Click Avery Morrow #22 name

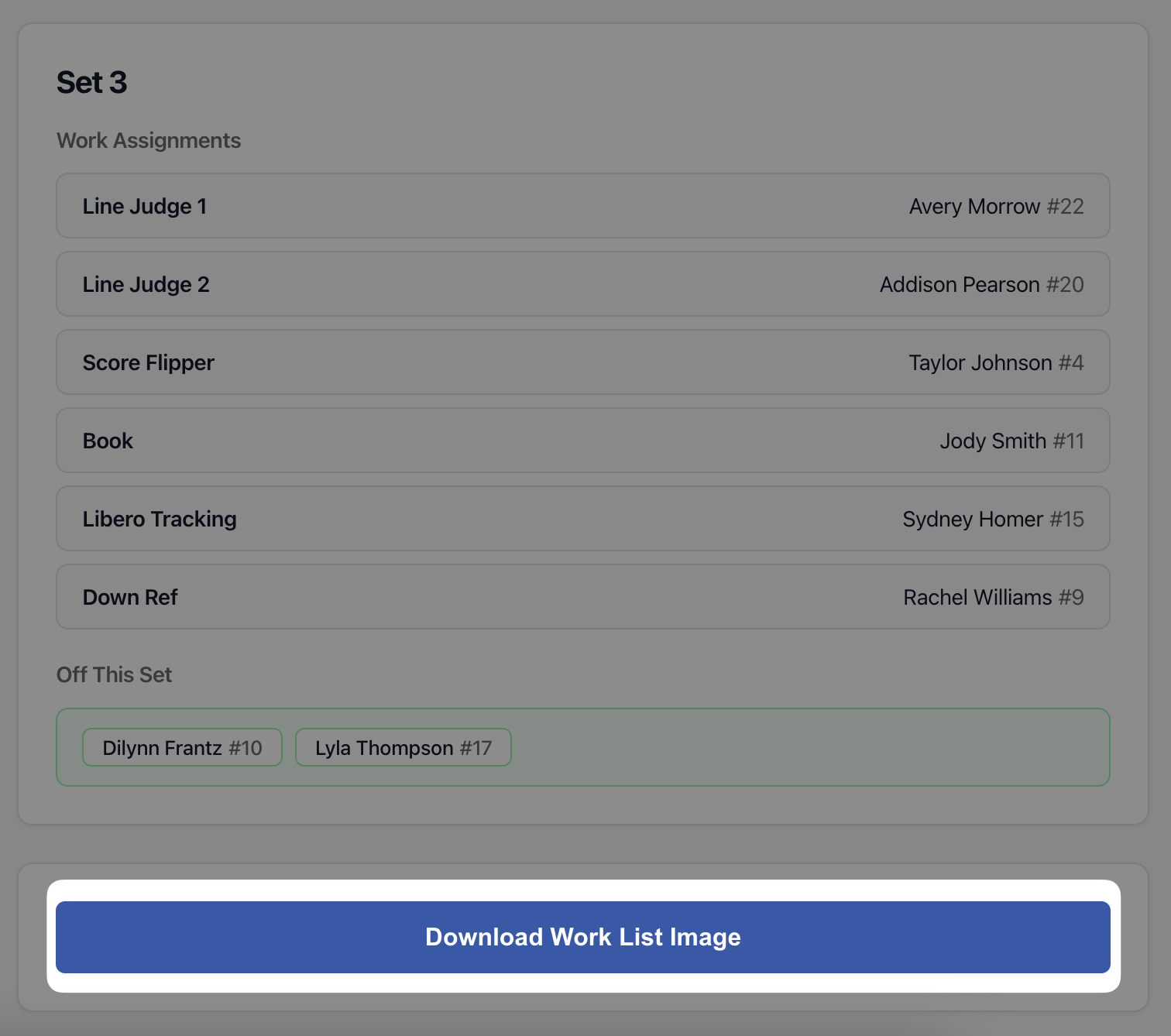[x=996, y=207]
